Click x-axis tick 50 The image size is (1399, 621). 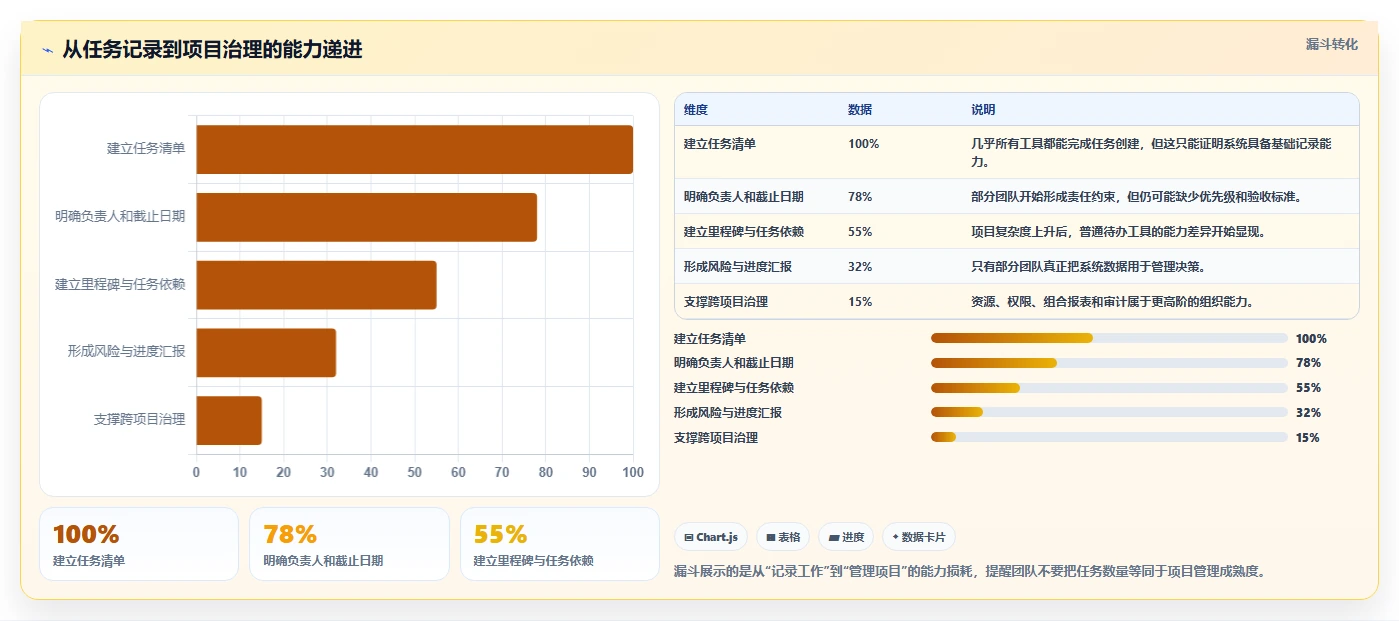[415, 472]
